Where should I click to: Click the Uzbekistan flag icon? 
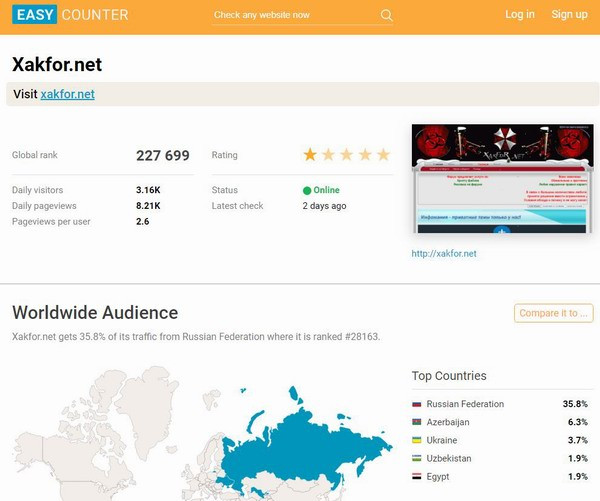(x=417, y=458)
